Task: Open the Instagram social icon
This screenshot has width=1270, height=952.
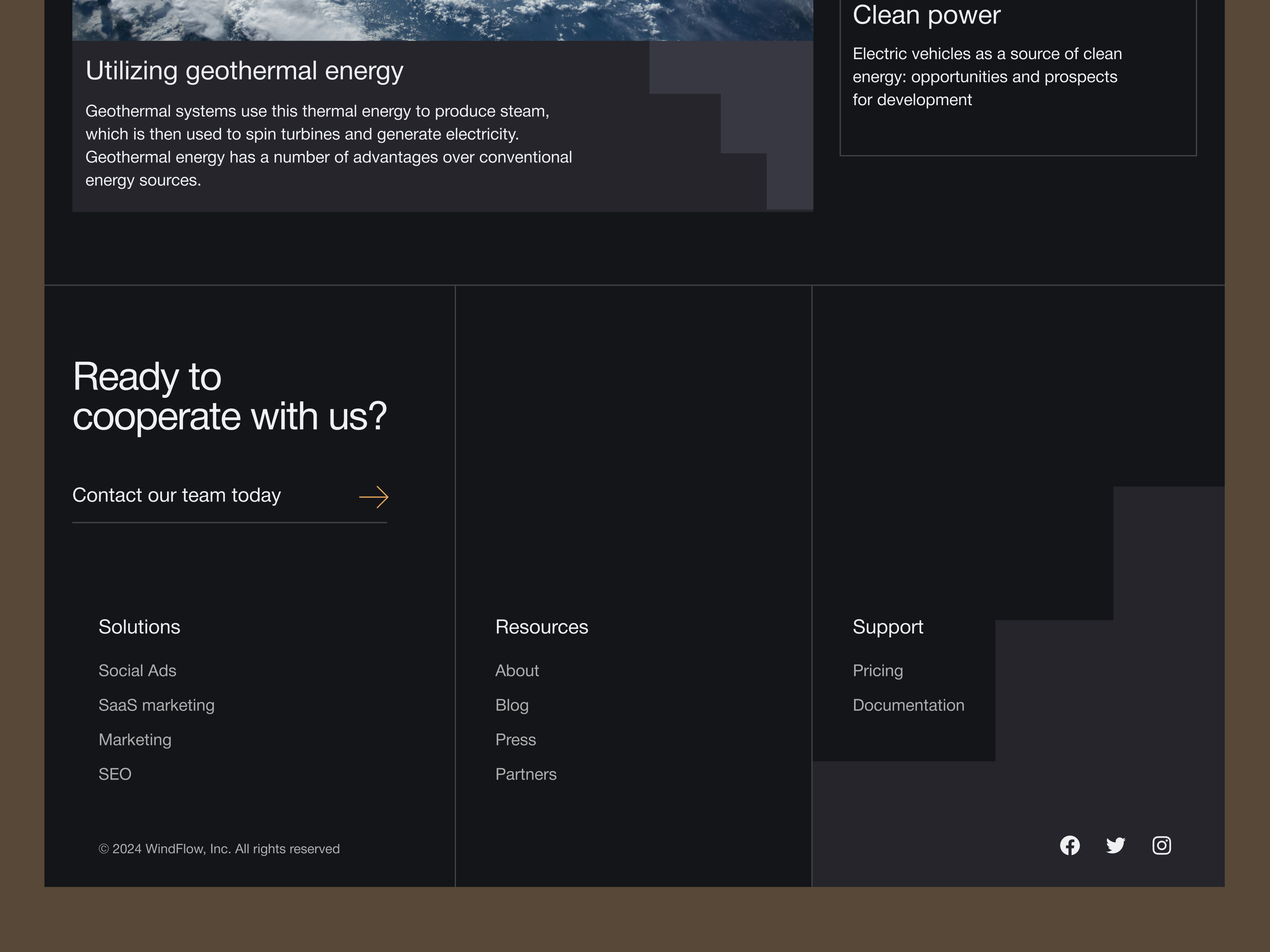Action: [1162, 845]
